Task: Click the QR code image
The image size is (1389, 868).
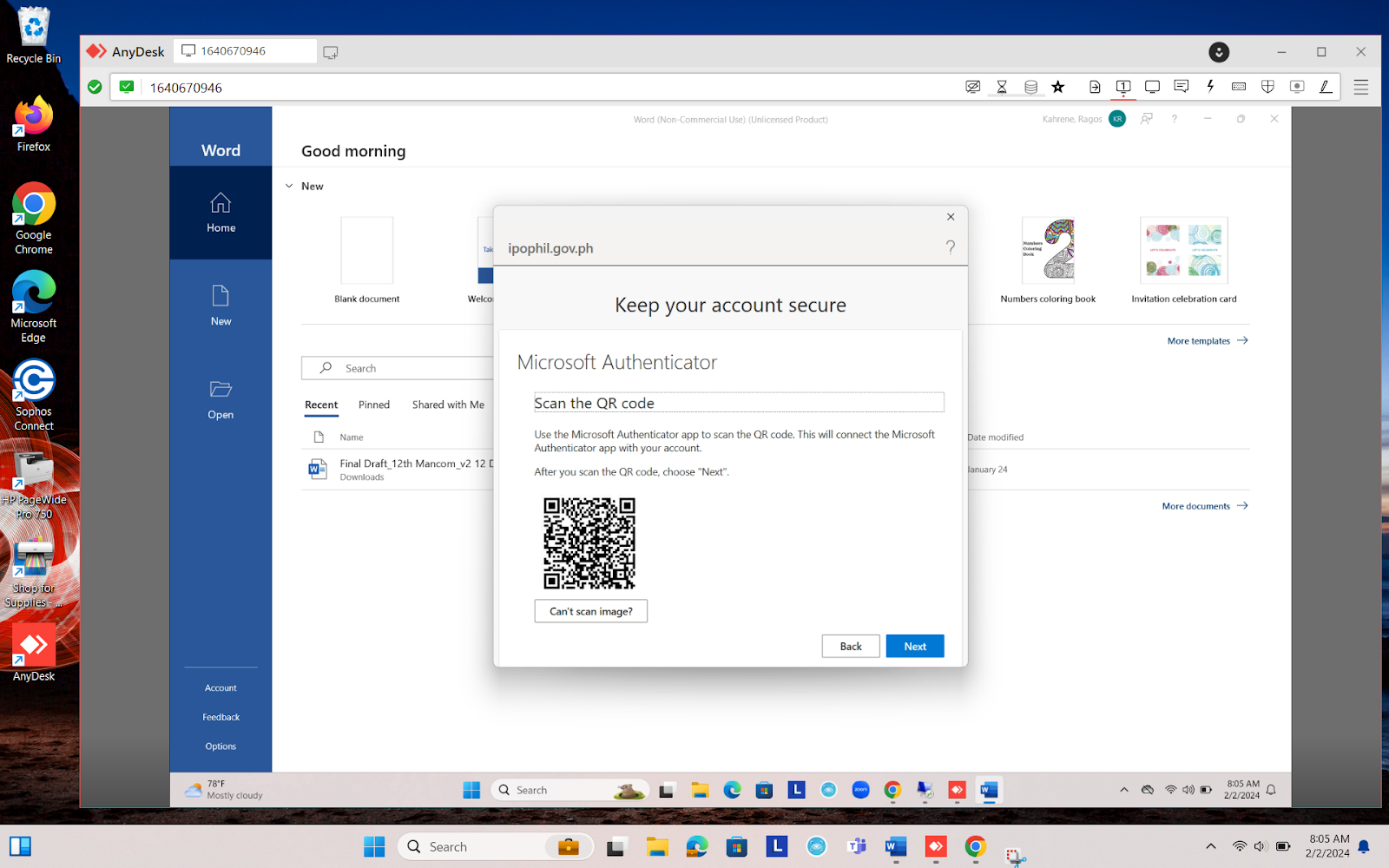Action: tap(589, 543)
